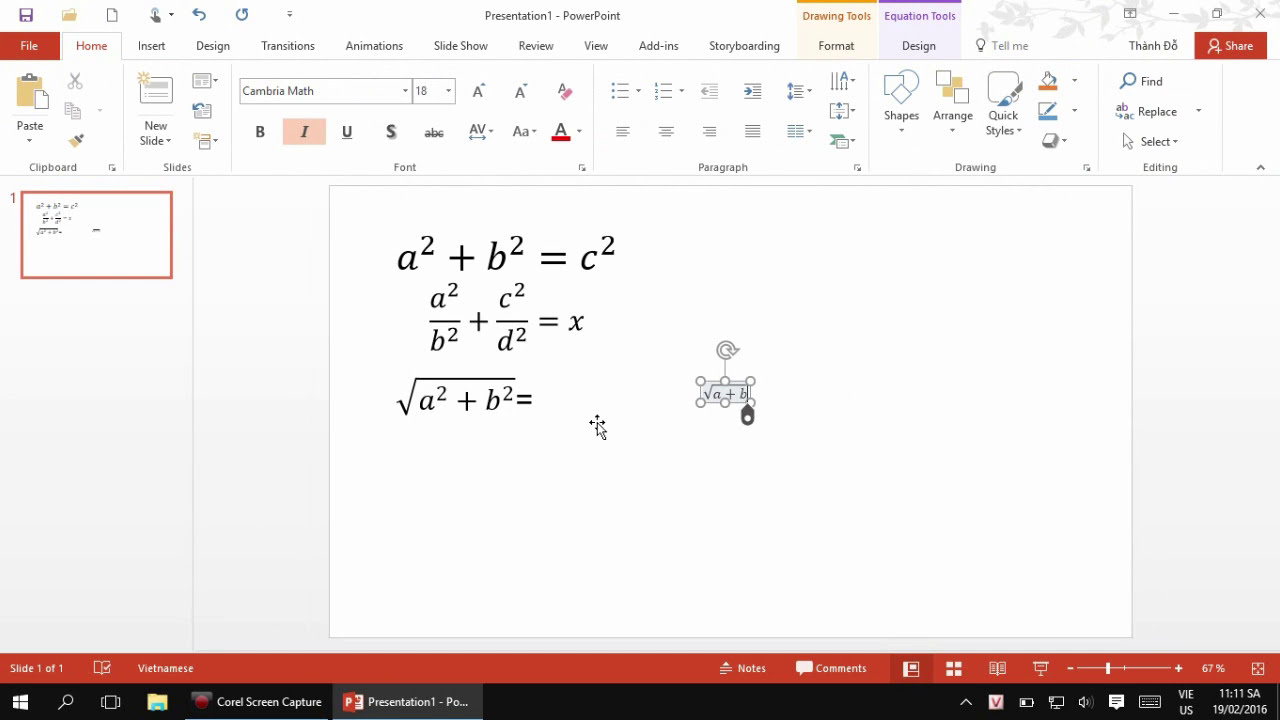The image size is (1280, 720).
Task: Click the Clear All Formatting icon
Action: click(564, 91)
